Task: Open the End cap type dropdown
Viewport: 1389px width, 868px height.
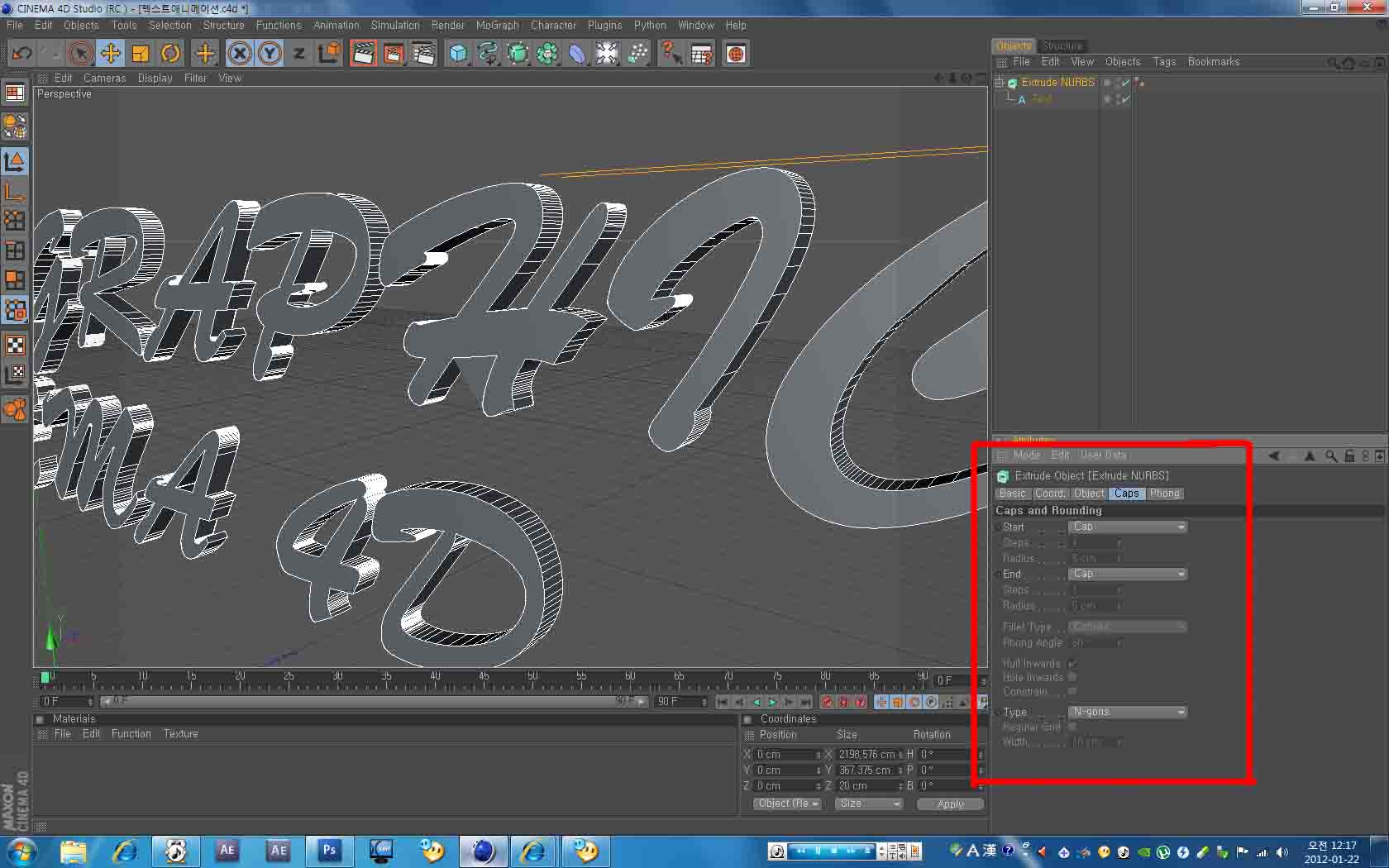Action: click(x=1128, y=574)
